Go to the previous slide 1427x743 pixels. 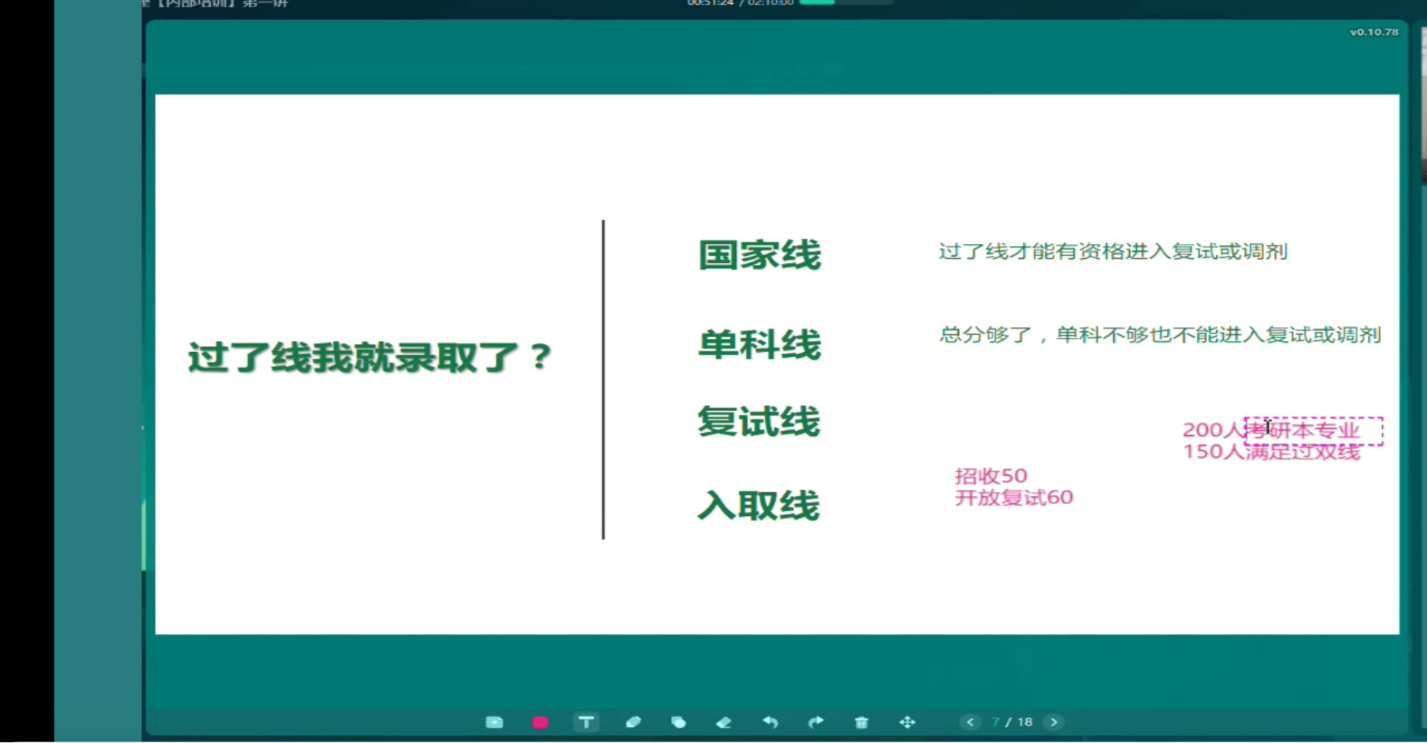click(x=970, y=722)
